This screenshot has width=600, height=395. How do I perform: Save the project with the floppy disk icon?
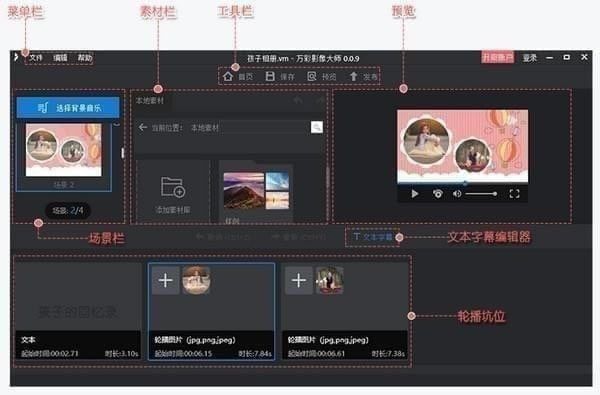(270, 77)
